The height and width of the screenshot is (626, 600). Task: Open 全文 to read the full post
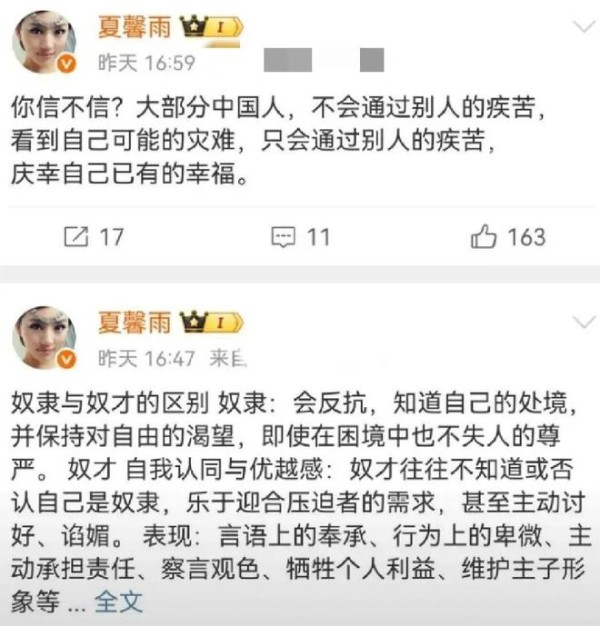[x=119, y=601]
